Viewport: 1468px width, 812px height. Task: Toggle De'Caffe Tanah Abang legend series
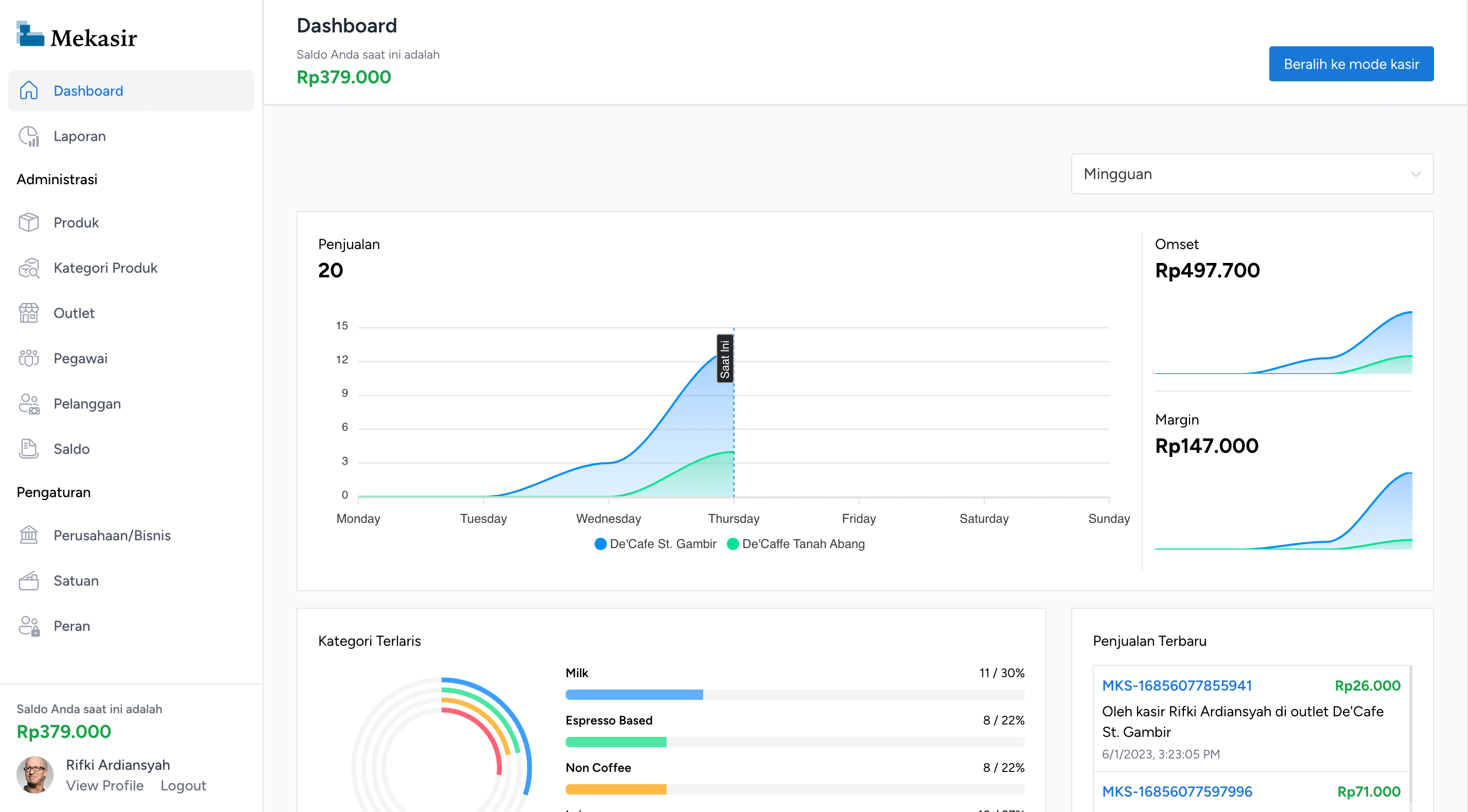coord(796,543)
